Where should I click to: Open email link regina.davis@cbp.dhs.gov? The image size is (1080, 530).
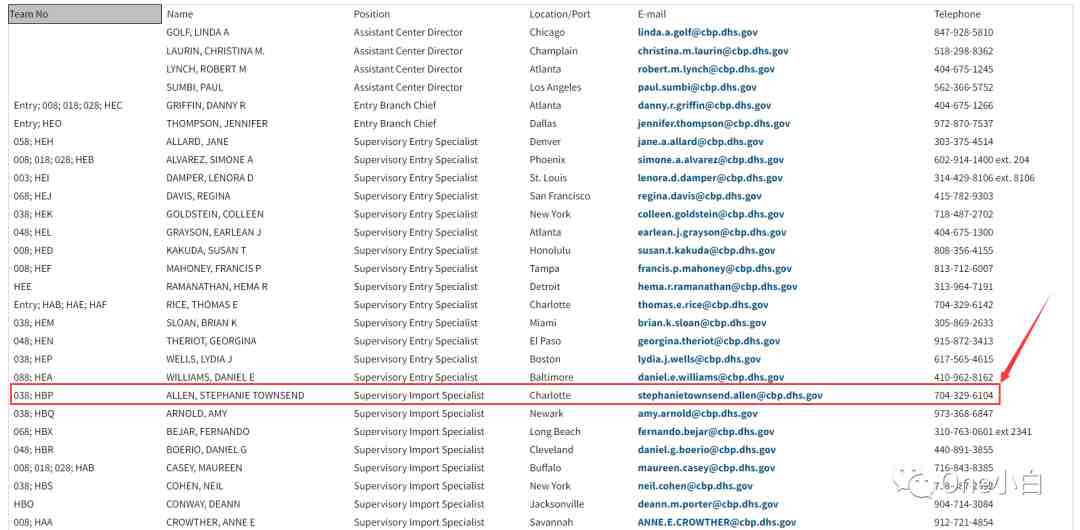tap(699, 196)
